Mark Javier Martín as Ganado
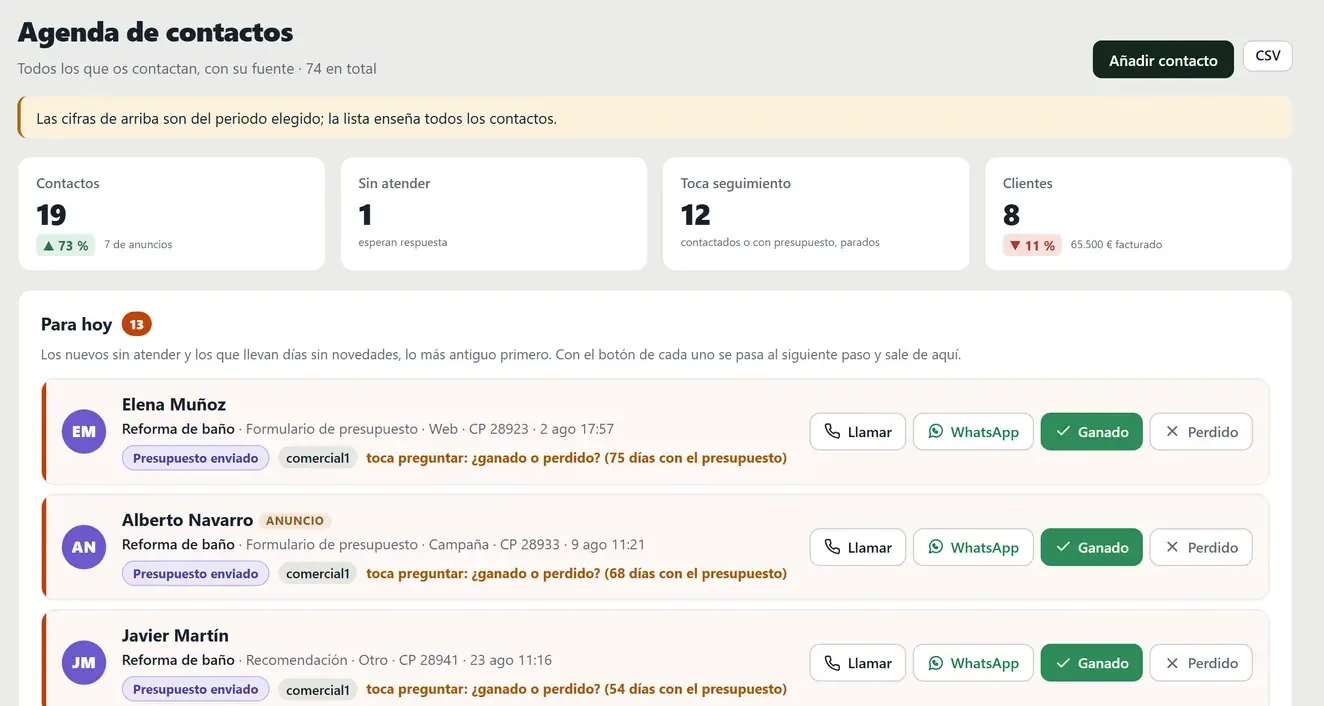The height and width of the screenshot is (706, 1324). (1092, 663)
